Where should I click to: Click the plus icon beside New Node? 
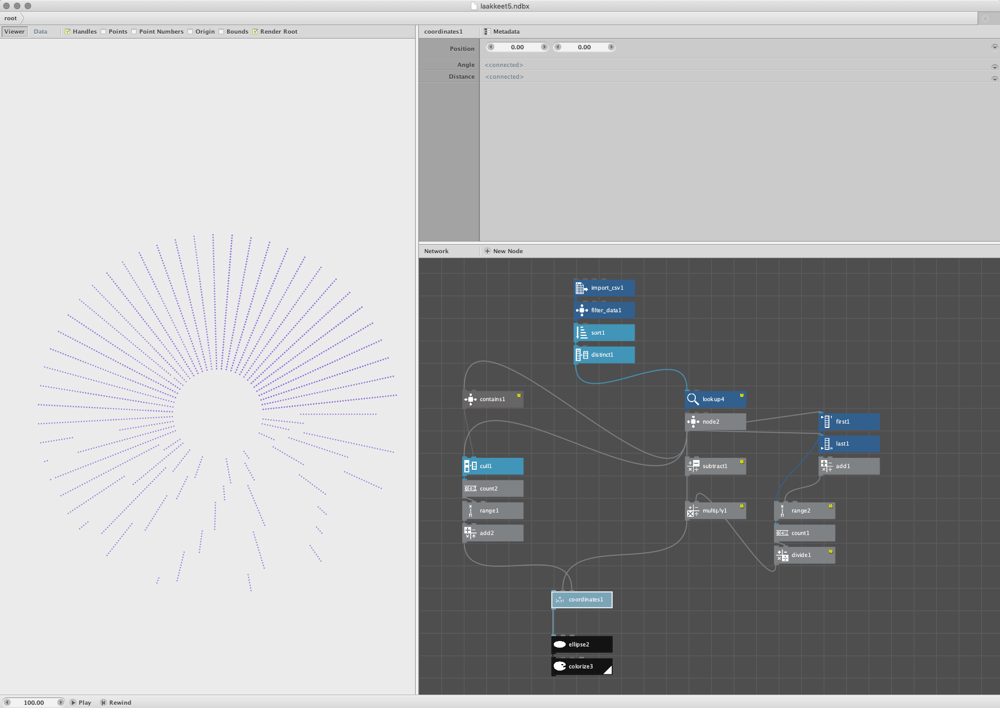pos(487,251)
